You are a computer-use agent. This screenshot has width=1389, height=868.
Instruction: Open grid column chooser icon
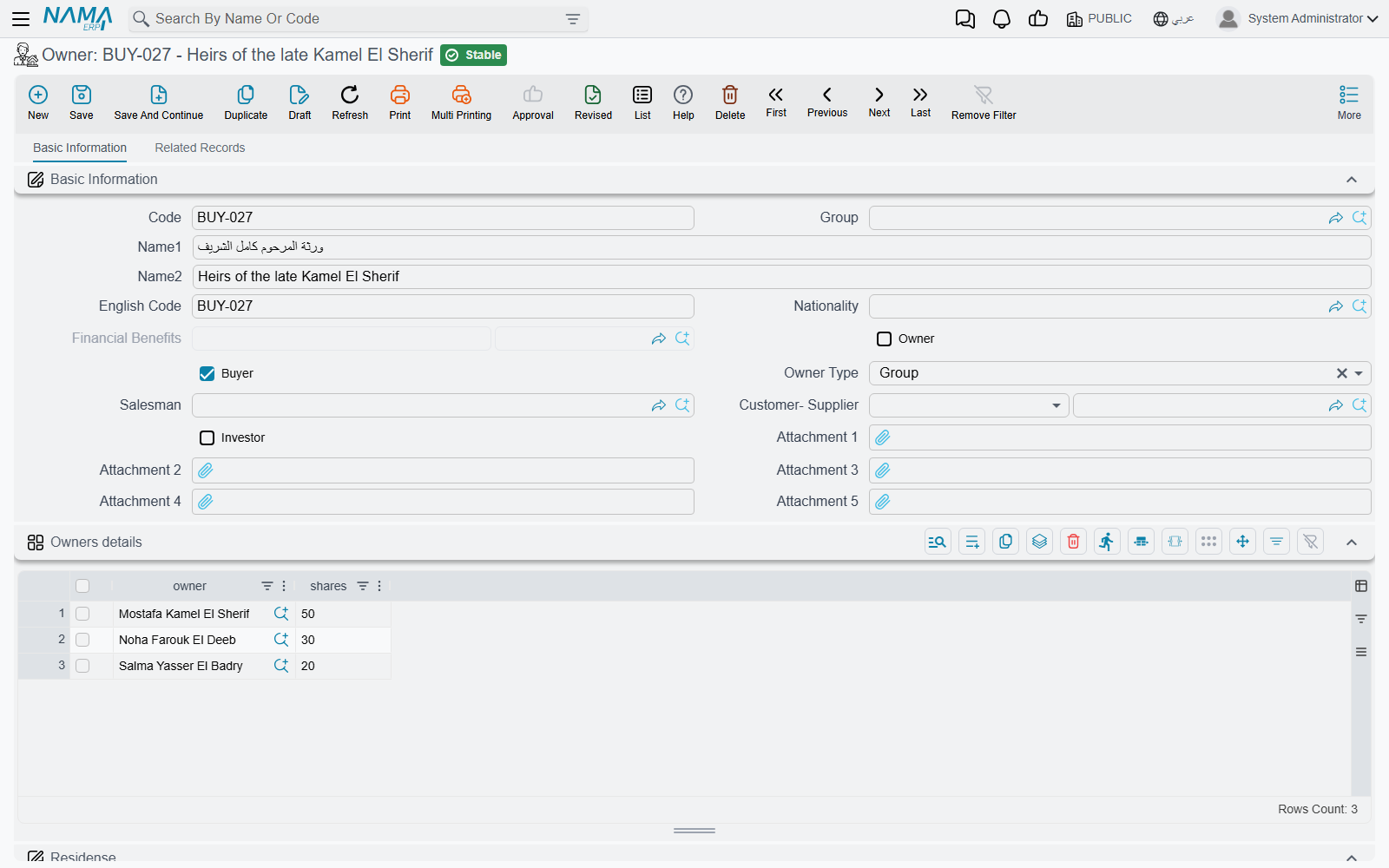[1361, 586]
